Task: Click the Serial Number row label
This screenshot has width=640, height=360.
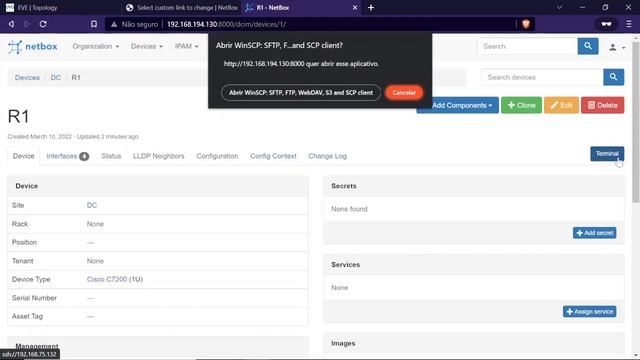Action: pyautogui.click(x=34, y=298)
